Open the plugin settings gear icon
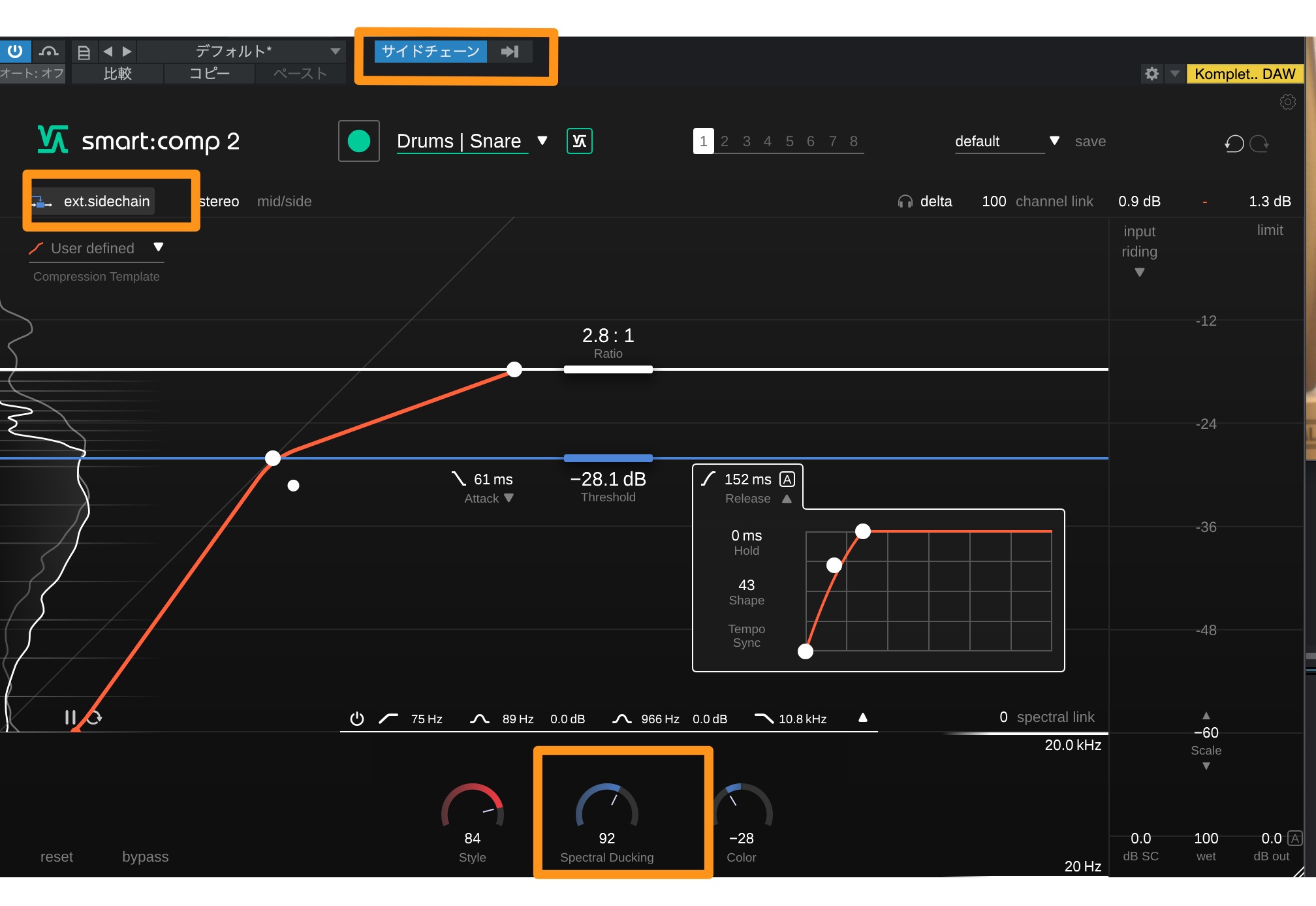This screenshot has width=1316, height=906. pyautogui.click(x=1287, y=102)
